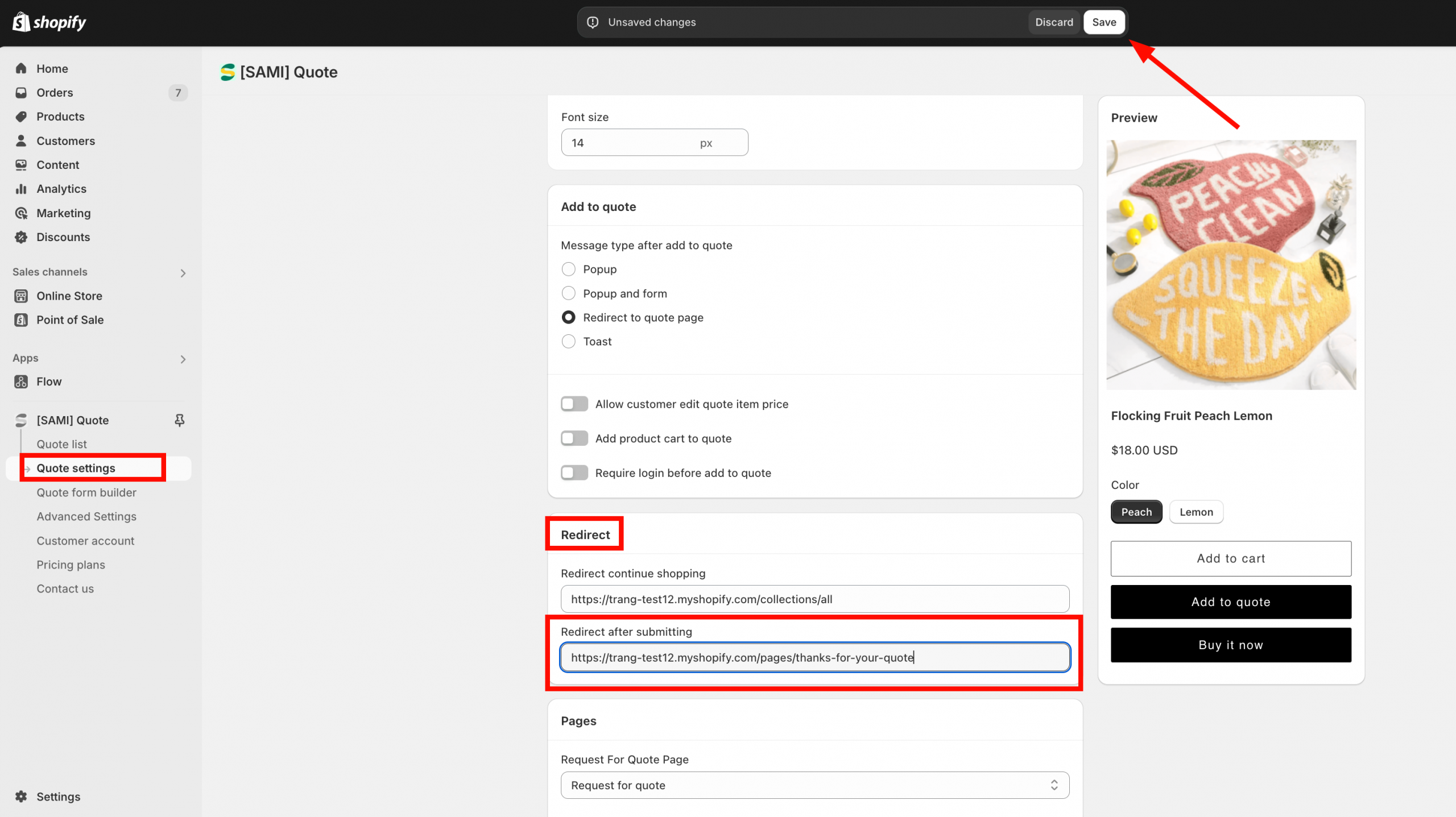Click the Point of Sale icon
This screenshot has height=817, width=1456.
pos(21,320)
